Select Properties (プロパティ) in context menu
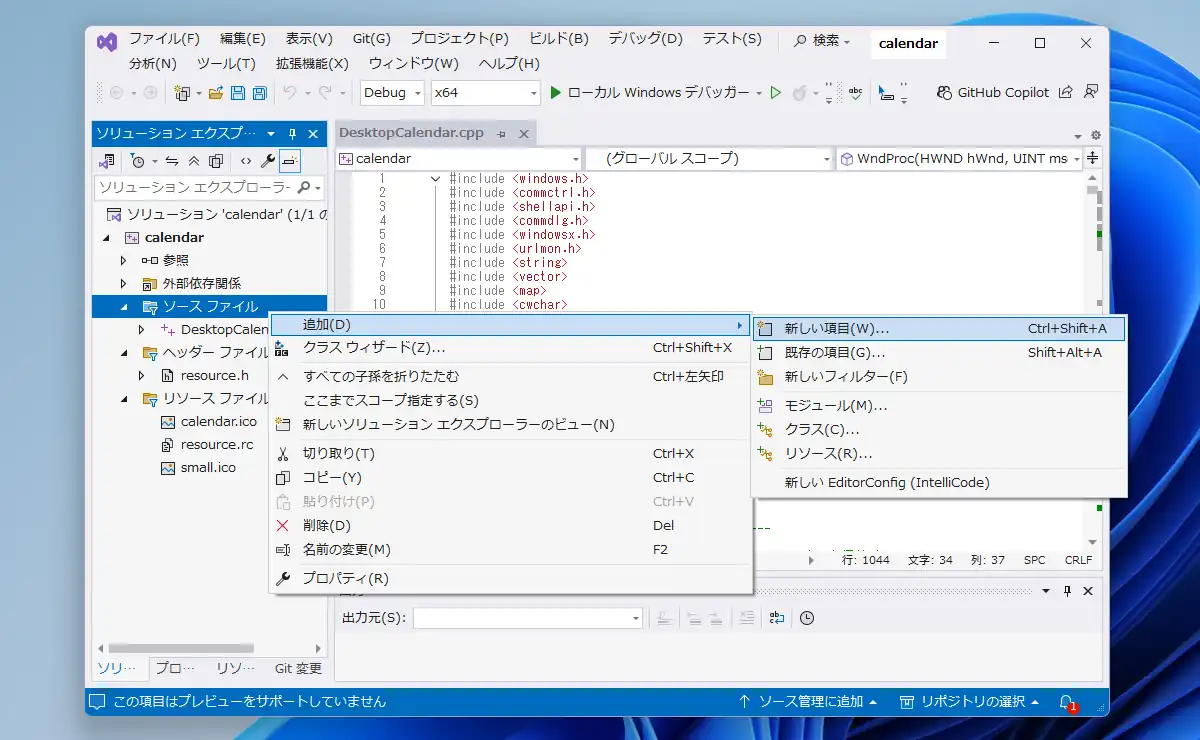 click(x=510, y=578)
